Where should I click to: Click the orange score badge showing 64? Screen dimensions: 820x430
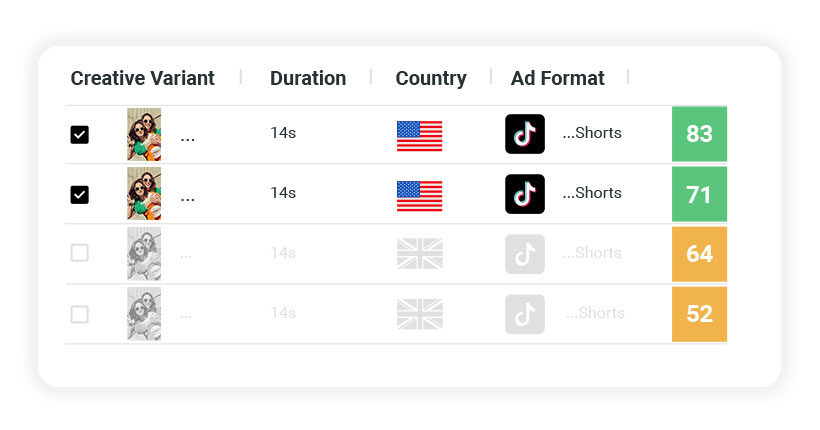click(699, 254)
